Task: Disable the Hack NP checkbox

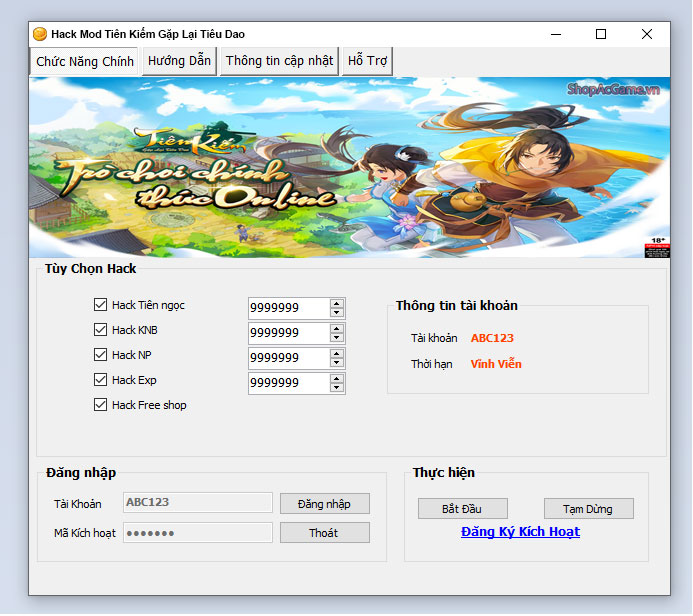Action: tap(100, 355)
